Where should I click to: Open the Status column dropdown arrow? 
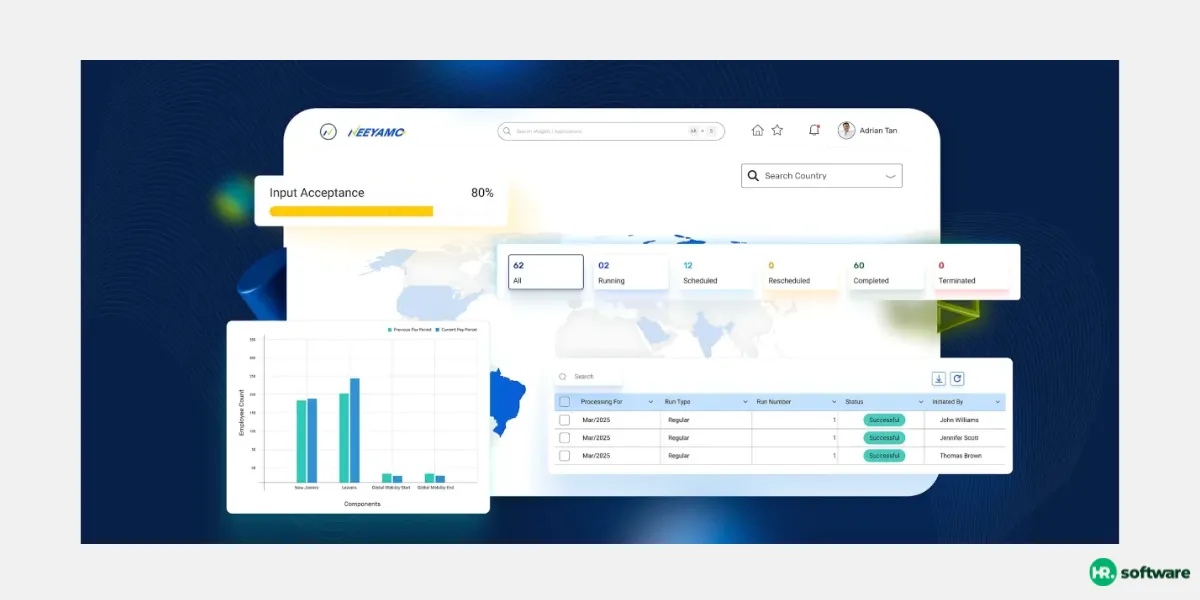click(921, 402)
